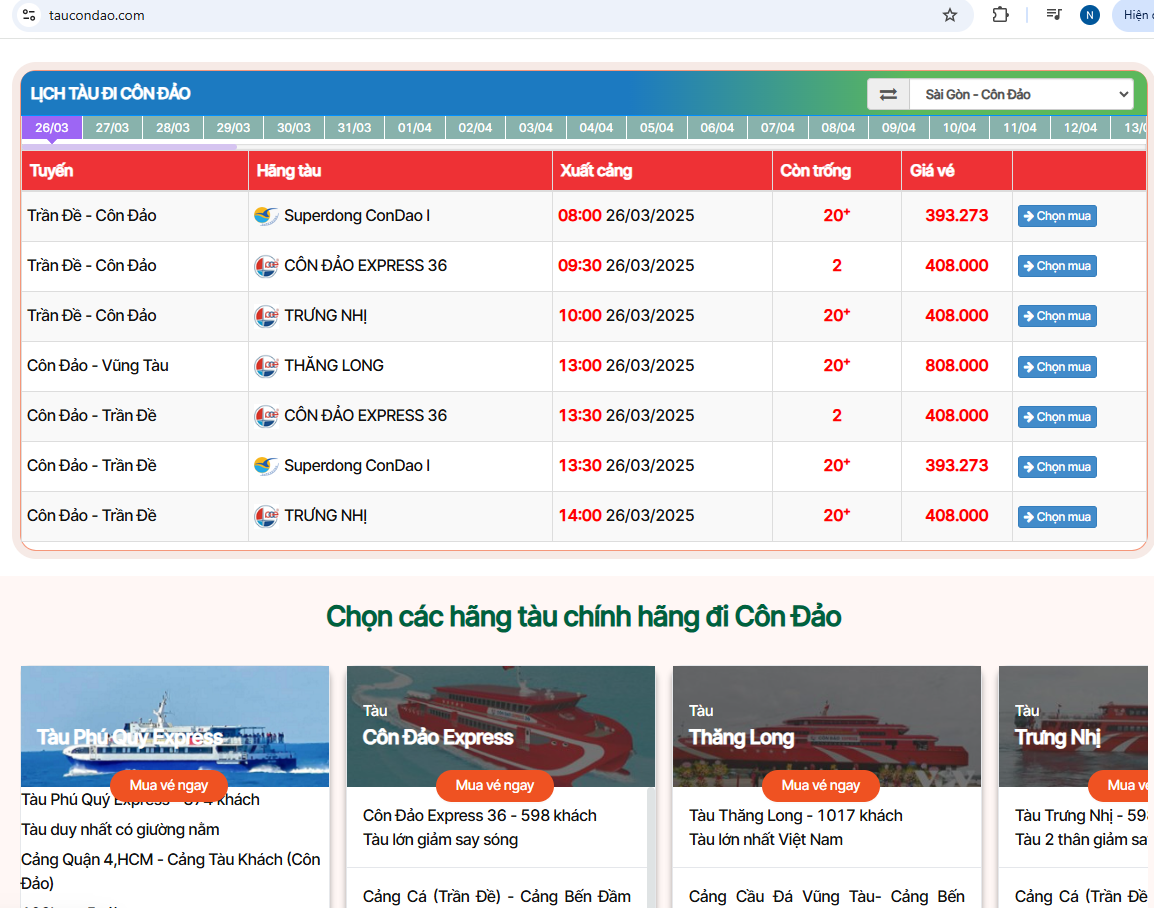Show schedule for 08/04

pyautogui.click(x=838, y=127)
